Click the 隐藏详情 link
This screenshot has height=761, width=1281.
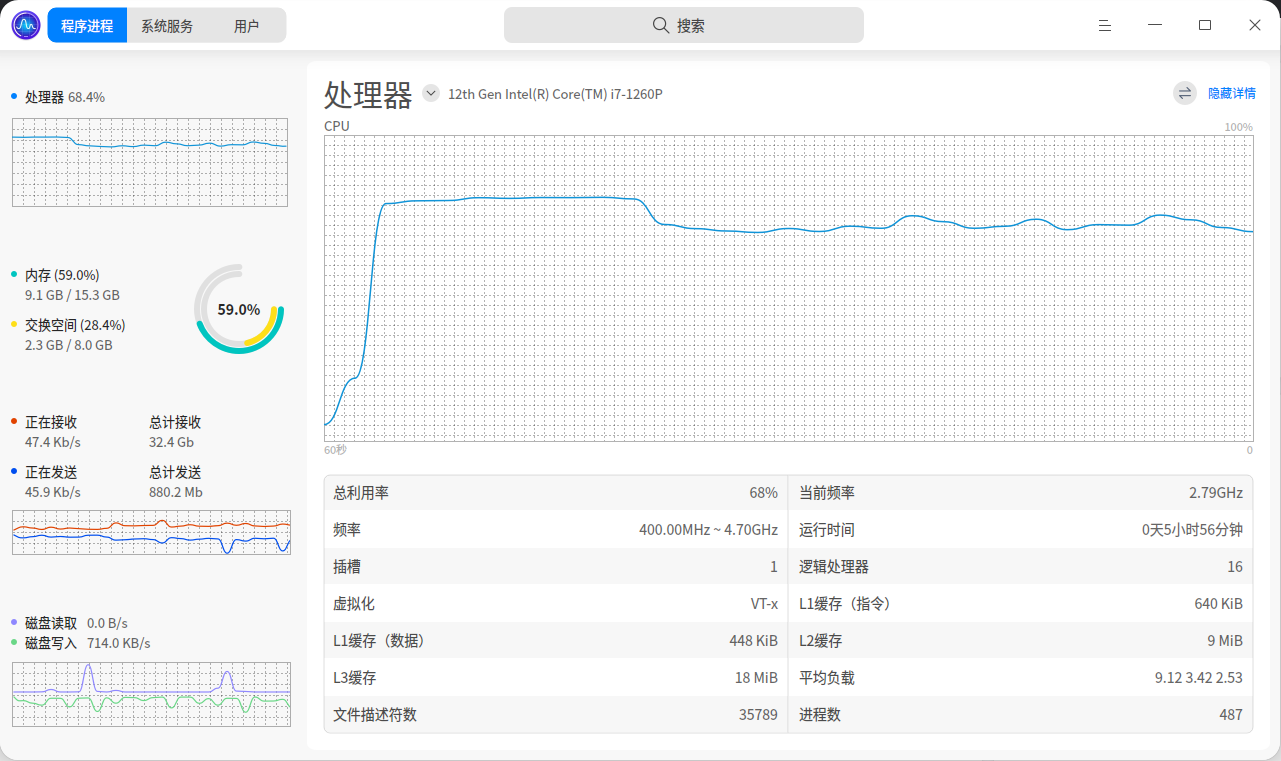pos(1232,93)
